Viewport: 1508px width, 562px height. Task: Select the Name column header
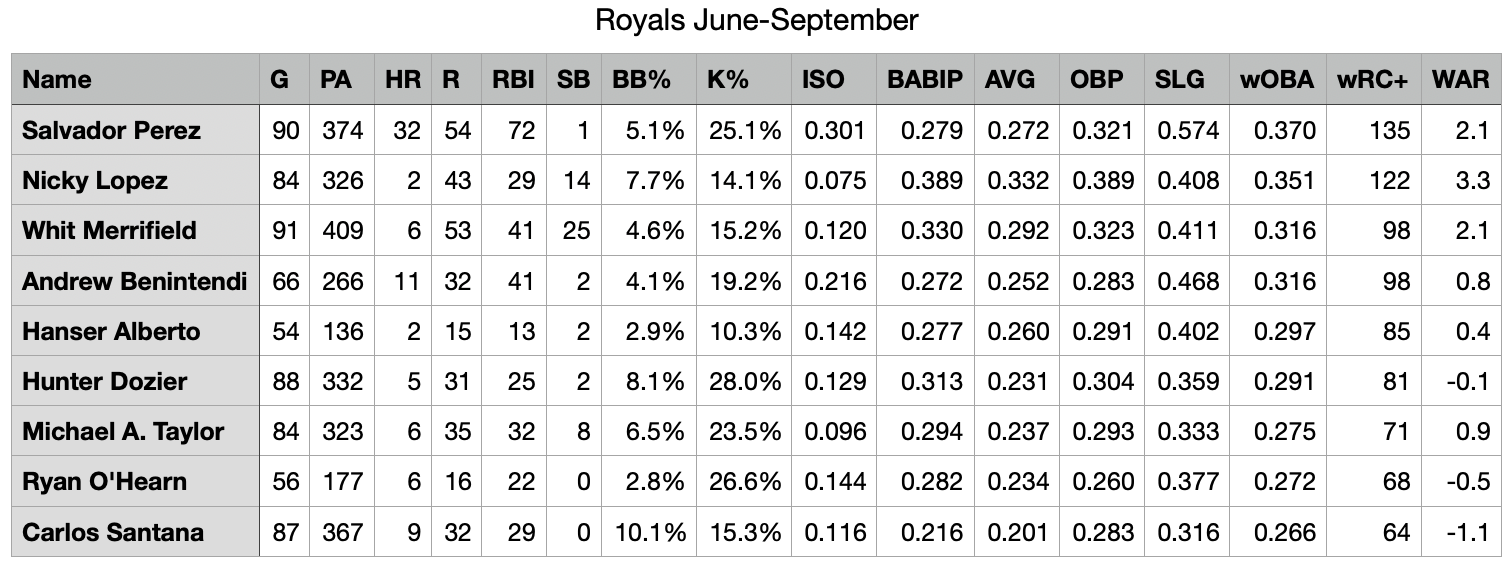pyautogui.click(x=57, y=80)
